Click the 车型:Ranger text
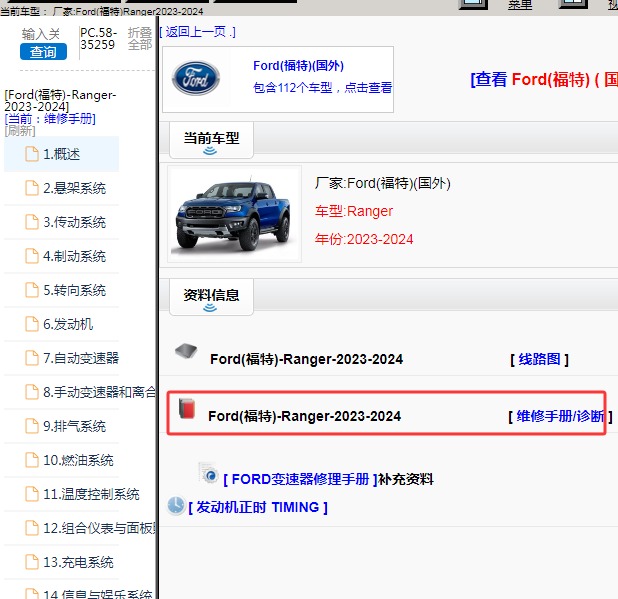Viewport: 618px width, 599px height. [x=354, y=212]
